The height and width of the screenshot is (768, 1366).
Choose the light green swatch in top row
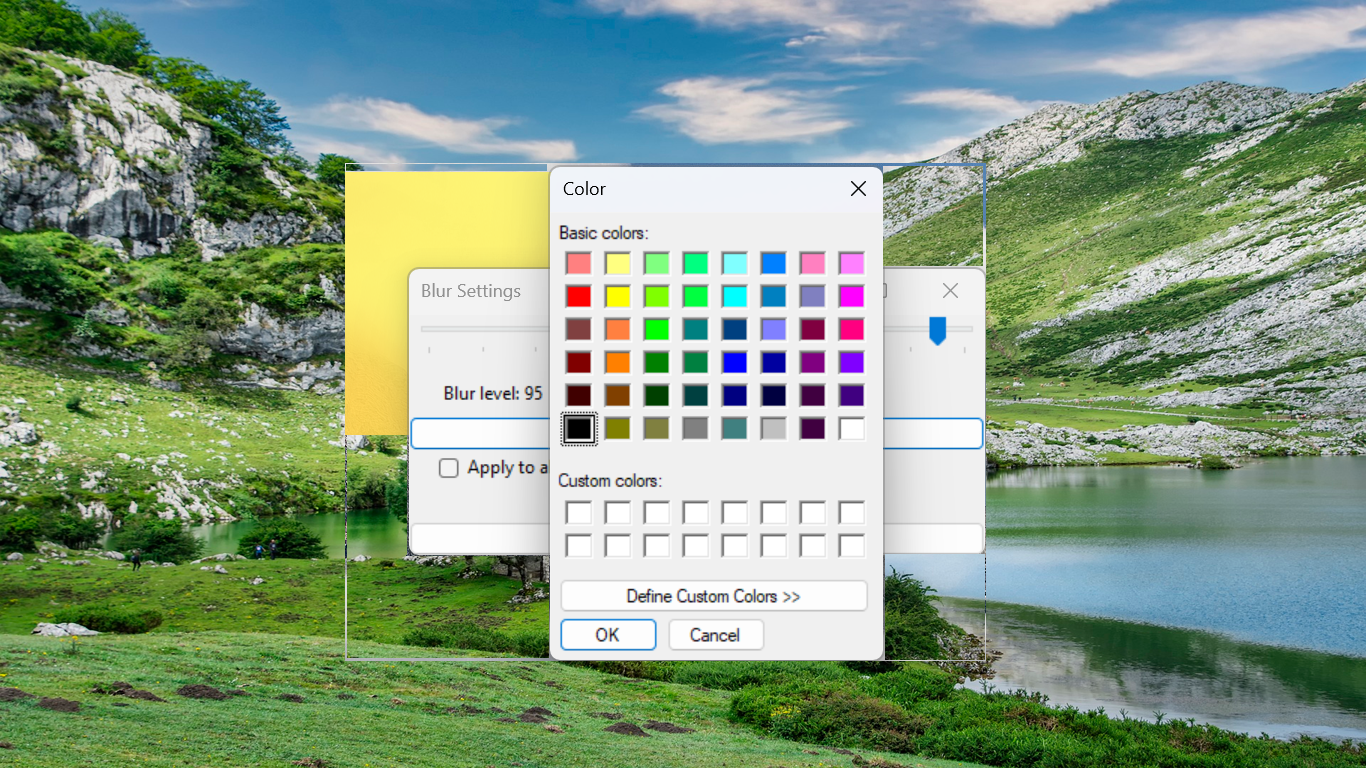(656, 263)
